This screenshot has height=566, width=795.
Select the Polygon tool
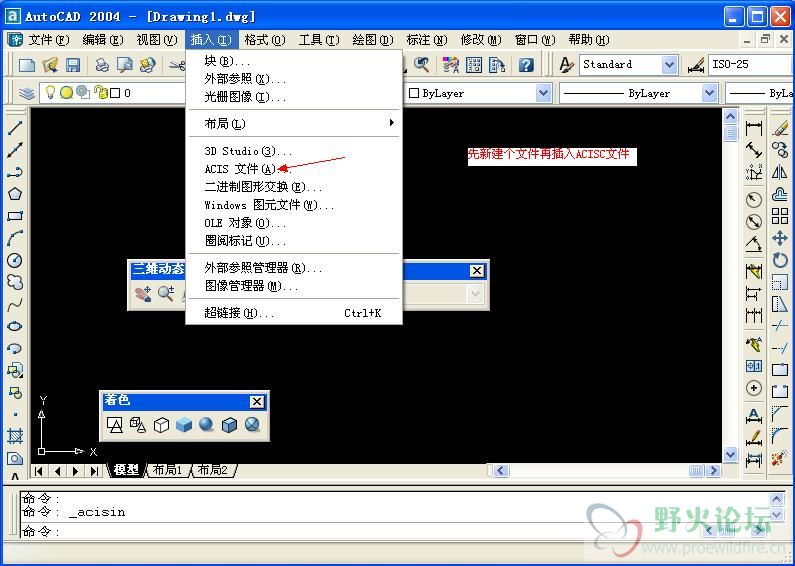[x=15, y=194]
